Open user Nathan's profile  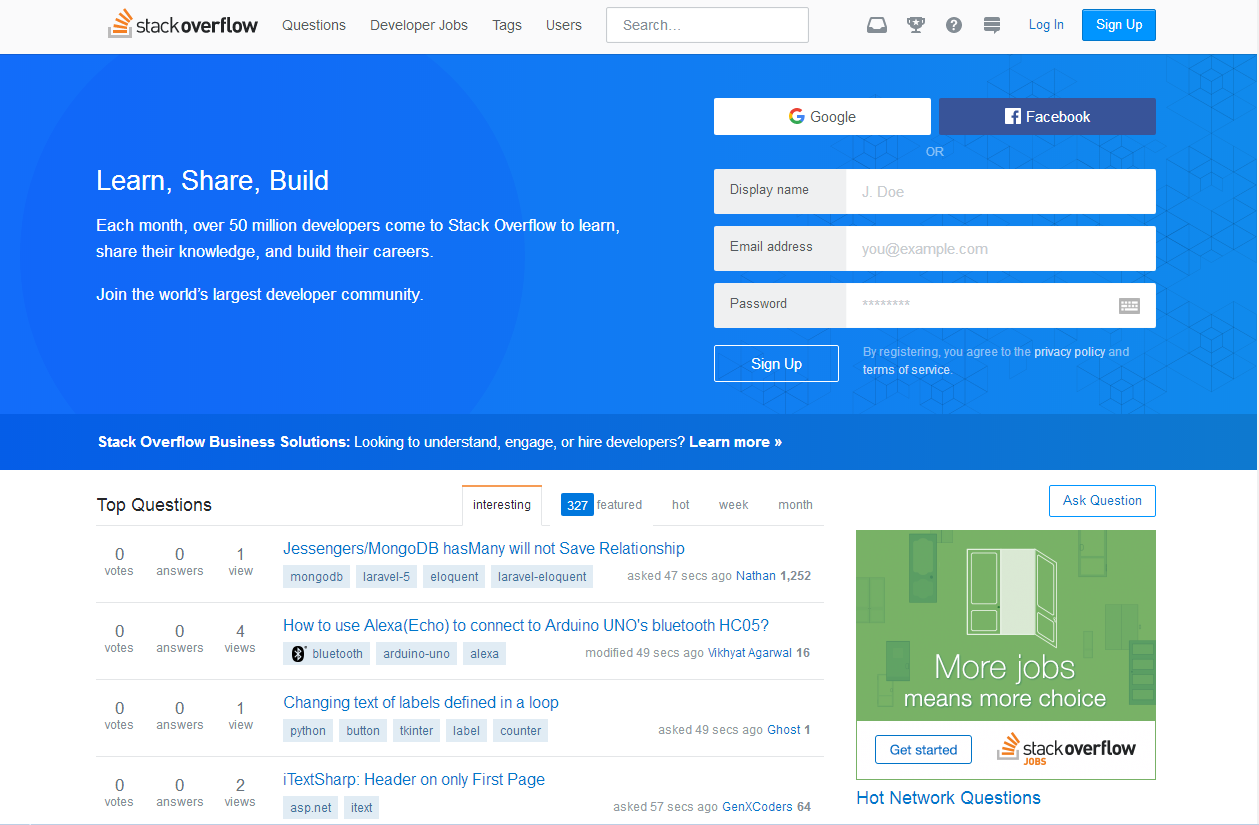pyautogui.click(x=756, y=576)
